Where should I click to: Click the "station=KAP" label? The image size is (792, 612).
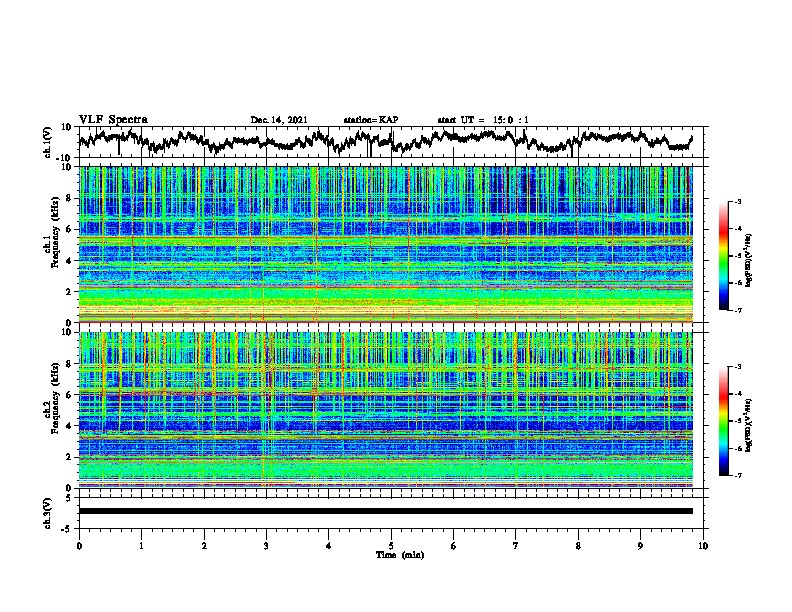point(371,120)
